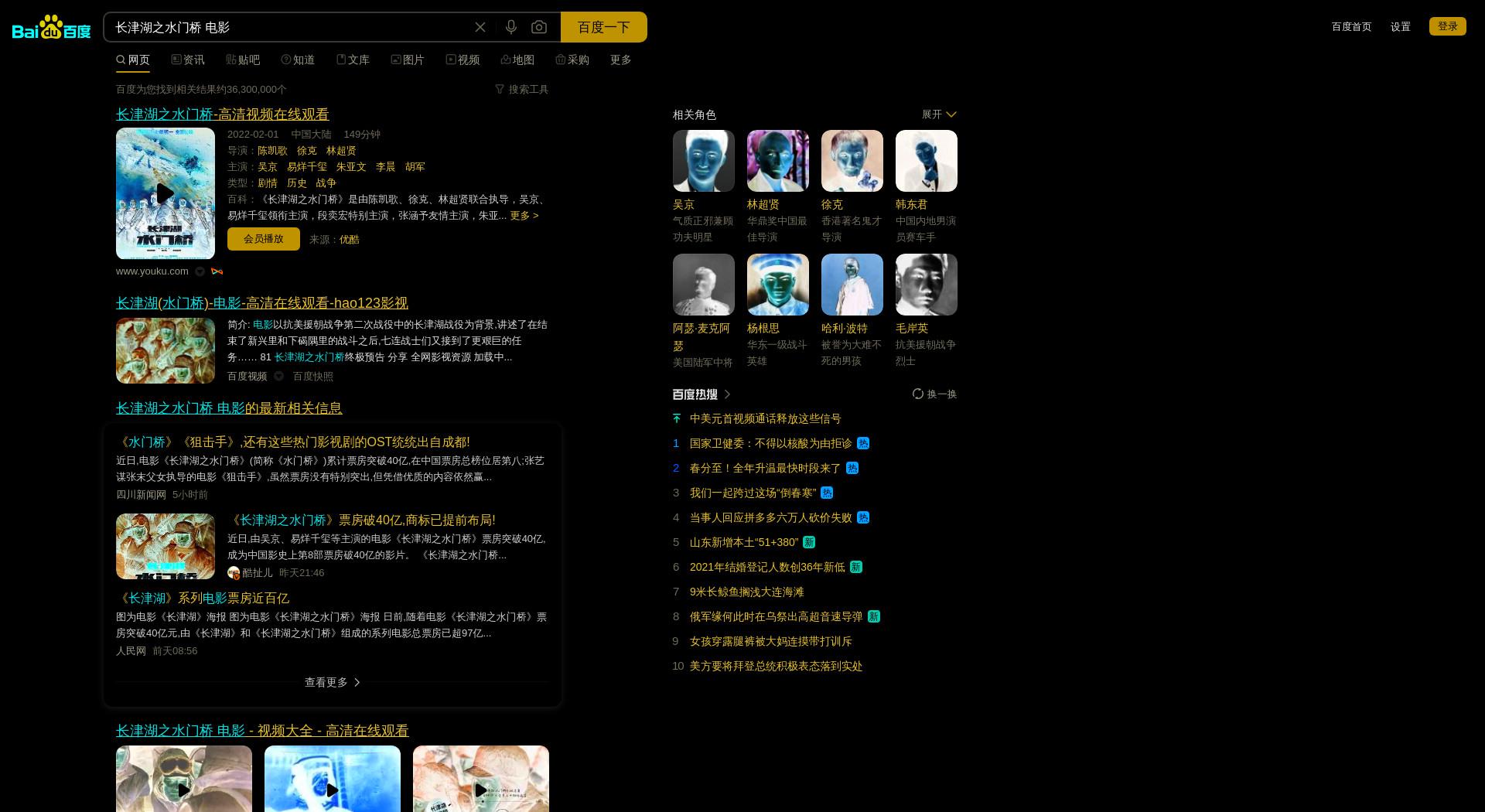The image size is (1485, 812).
Task: Click the 吴京 portrait
Action: pos(704,161)
